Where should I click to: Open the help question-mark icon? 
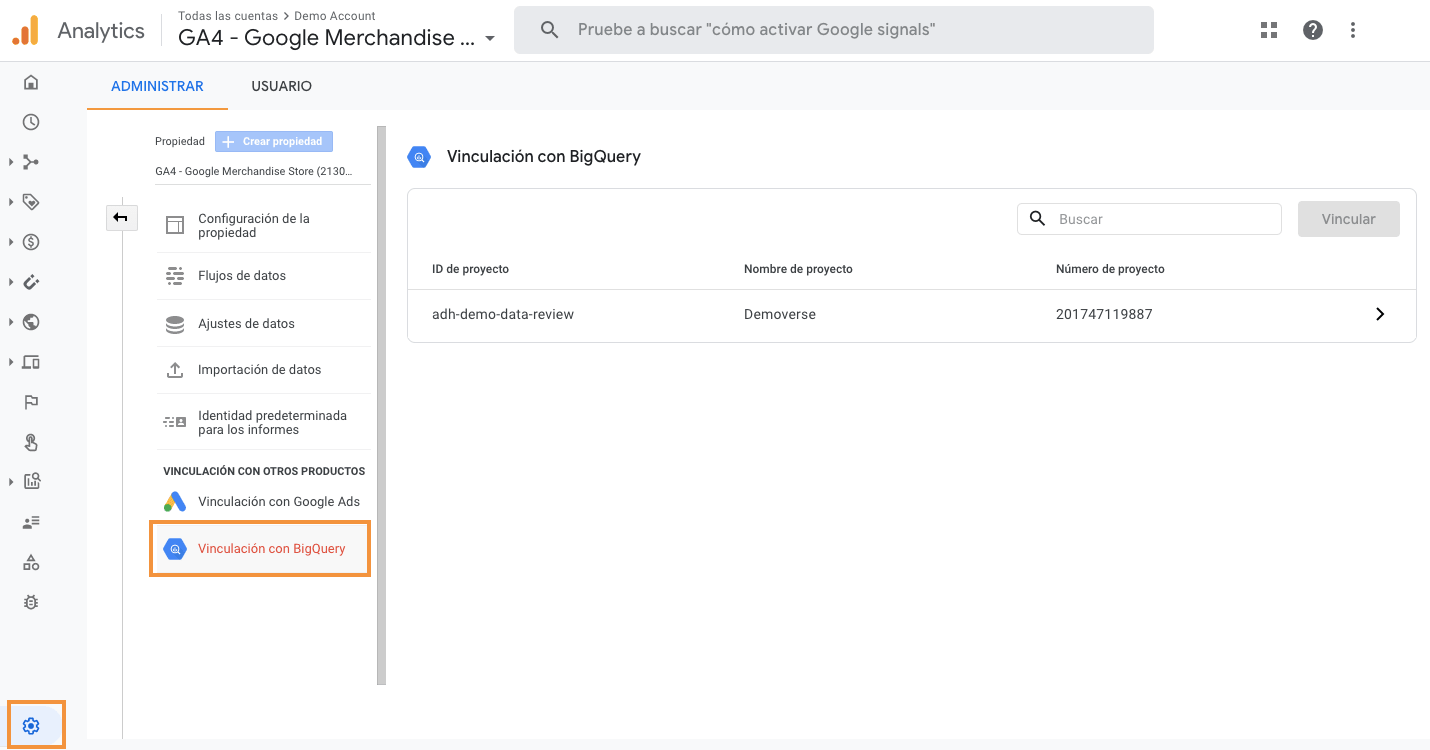point(1313,30)
